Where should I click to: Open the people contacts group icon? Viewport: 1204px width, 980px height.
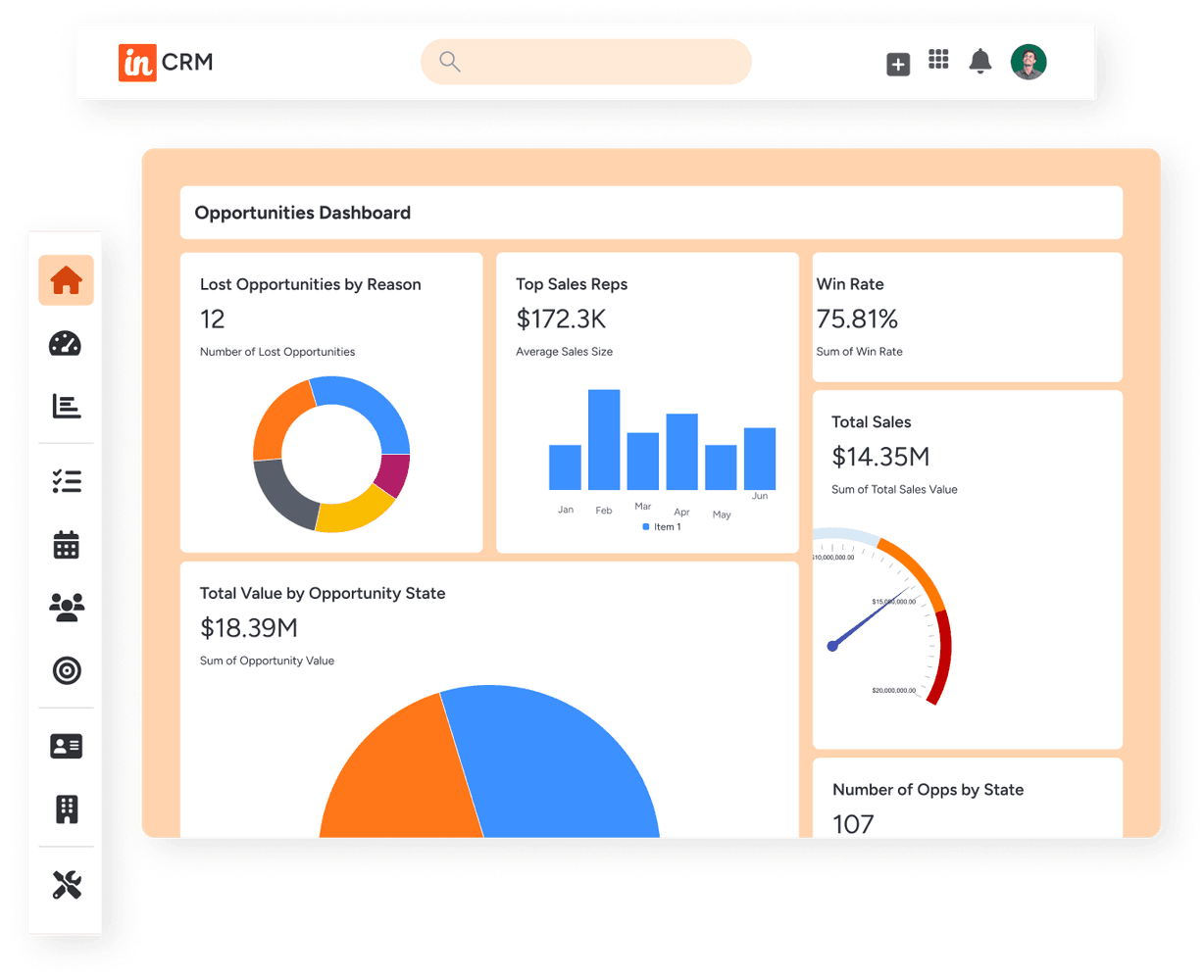67,608
